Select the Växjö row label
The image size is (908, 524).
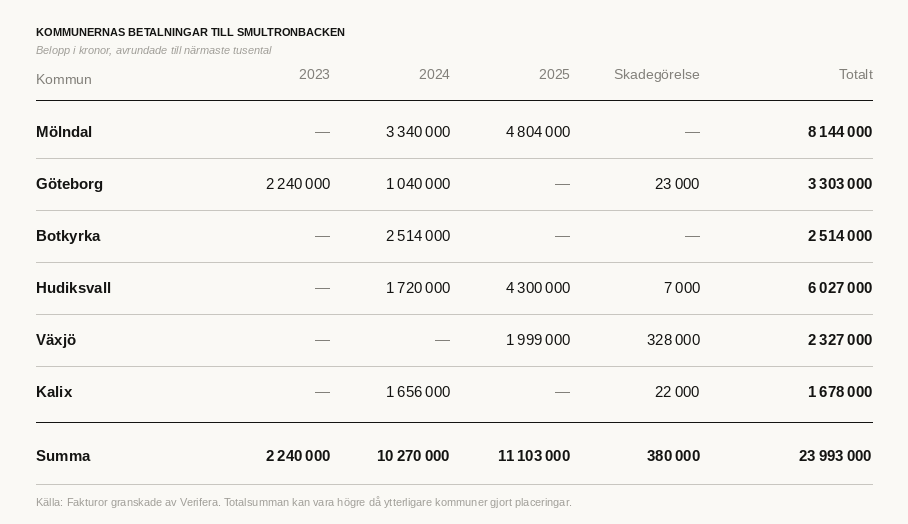point(56,340)
